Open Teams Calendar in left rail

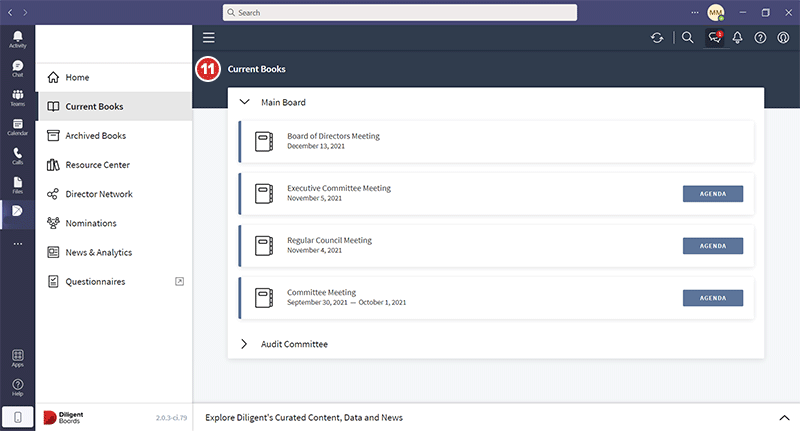coord(17,127)
